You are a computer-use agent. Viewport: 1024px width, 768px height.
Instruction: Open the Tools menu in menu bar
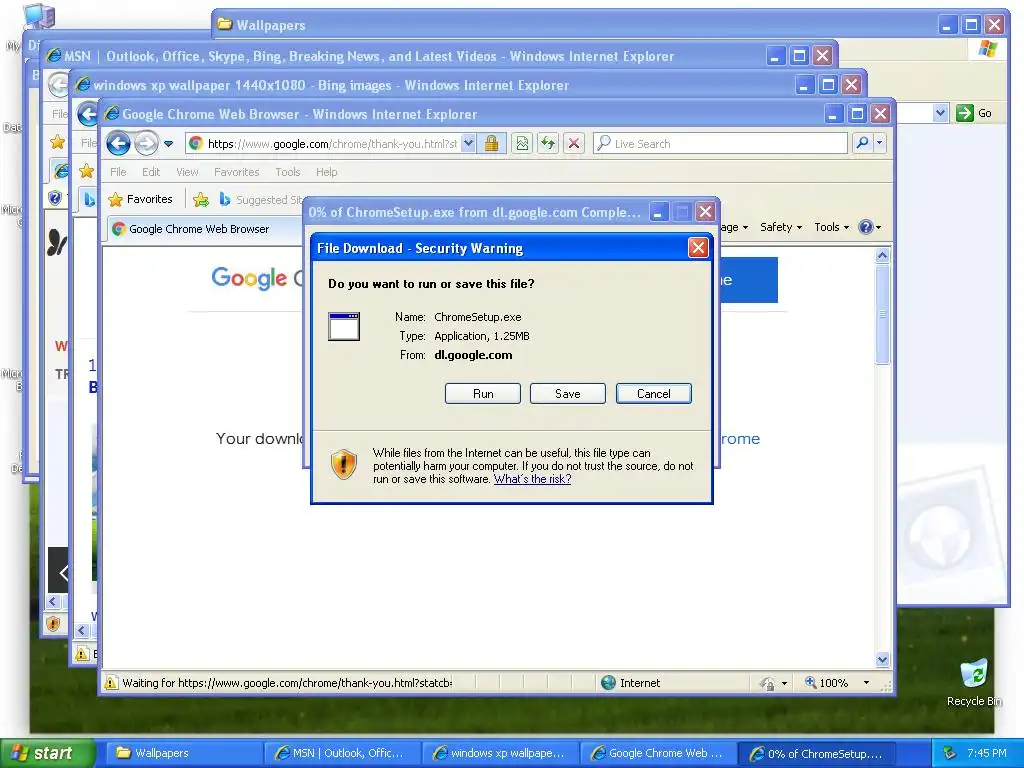point(287,172)
